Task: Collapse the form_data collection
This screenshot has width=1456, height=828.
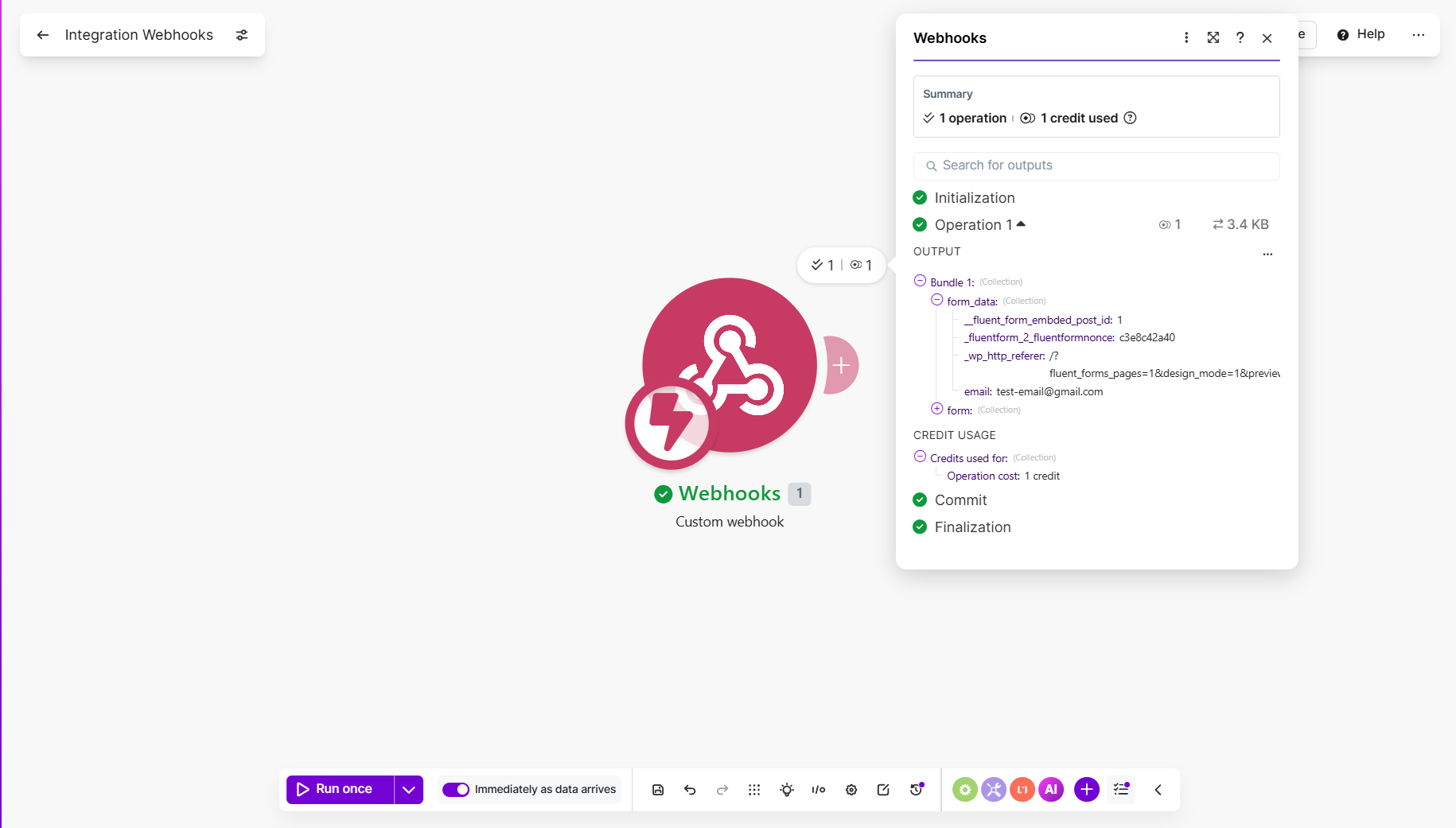Action: coord(937,300)
